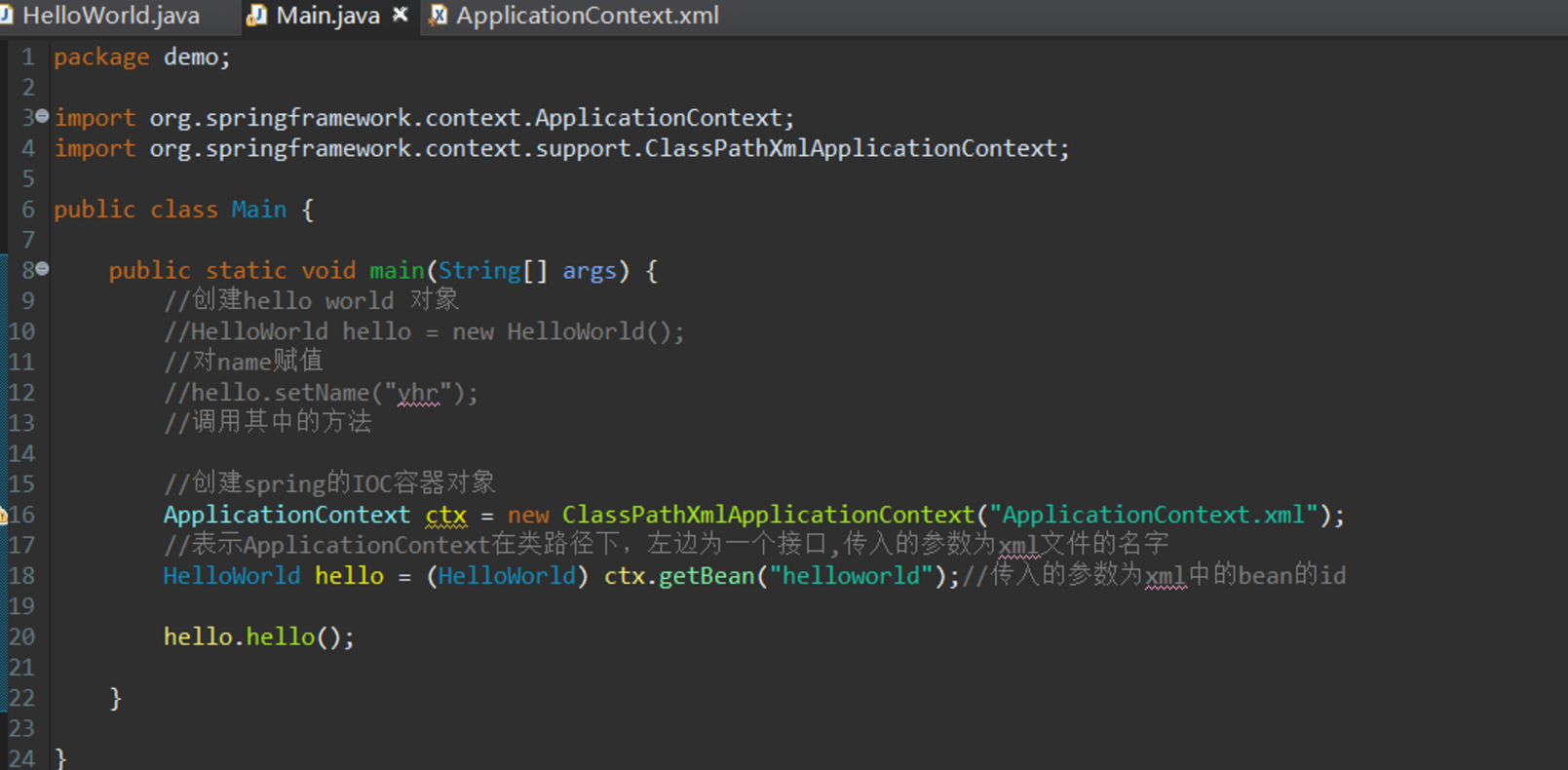The height and width of the screenshot is (770, 1568).
Task: Click the Main class name in declaration
Action: tap(258, 210)
